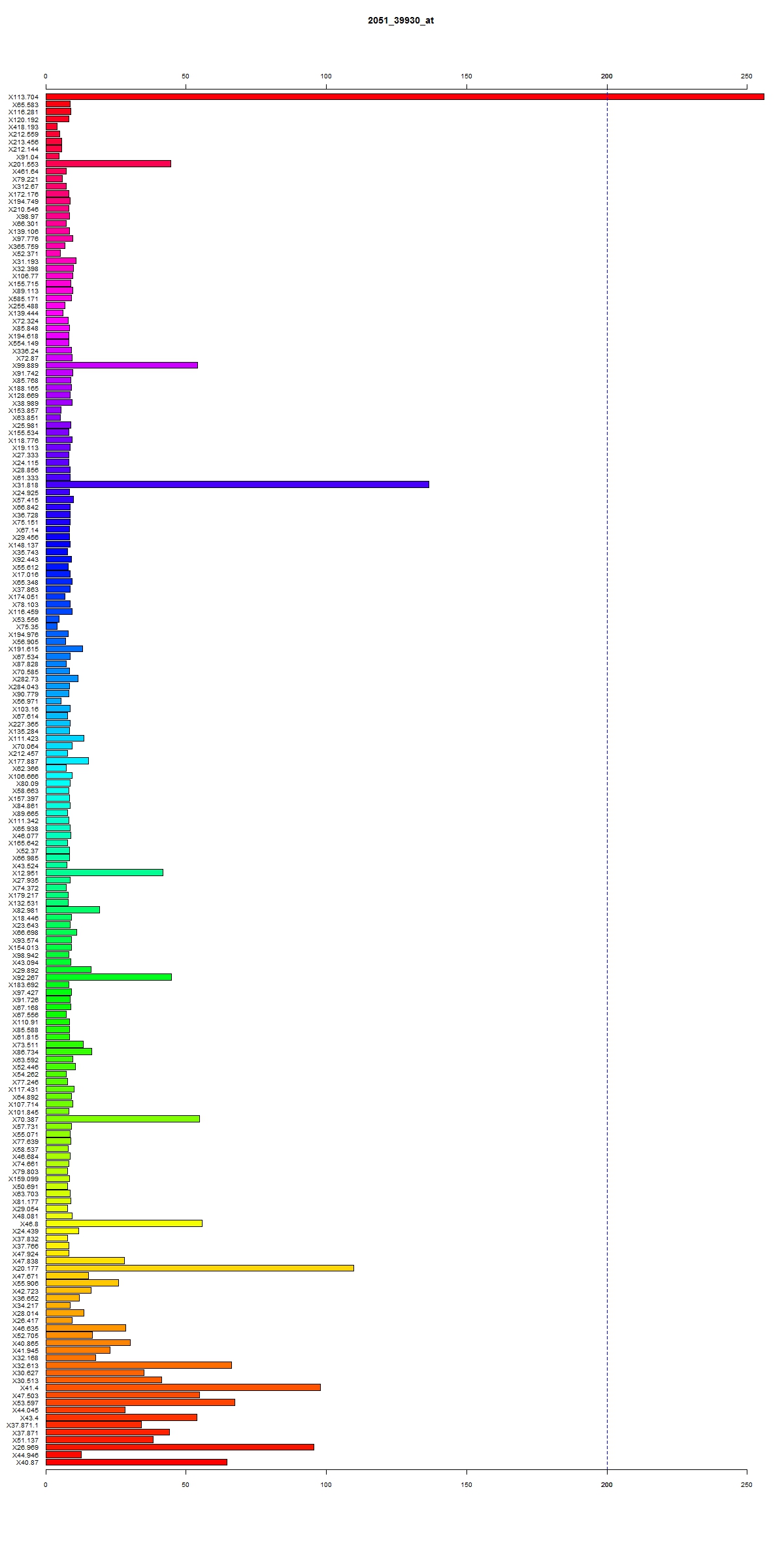Select the X55.906 label
Viewport: 784px width, 1568px height.
pos(25,1283)
